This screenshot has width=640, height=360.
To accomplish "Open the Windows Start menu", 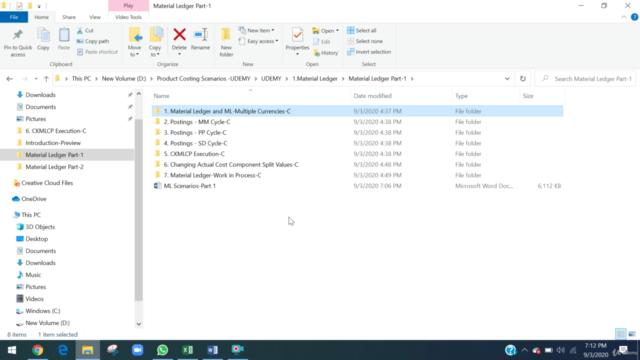I will pos(12,350).
